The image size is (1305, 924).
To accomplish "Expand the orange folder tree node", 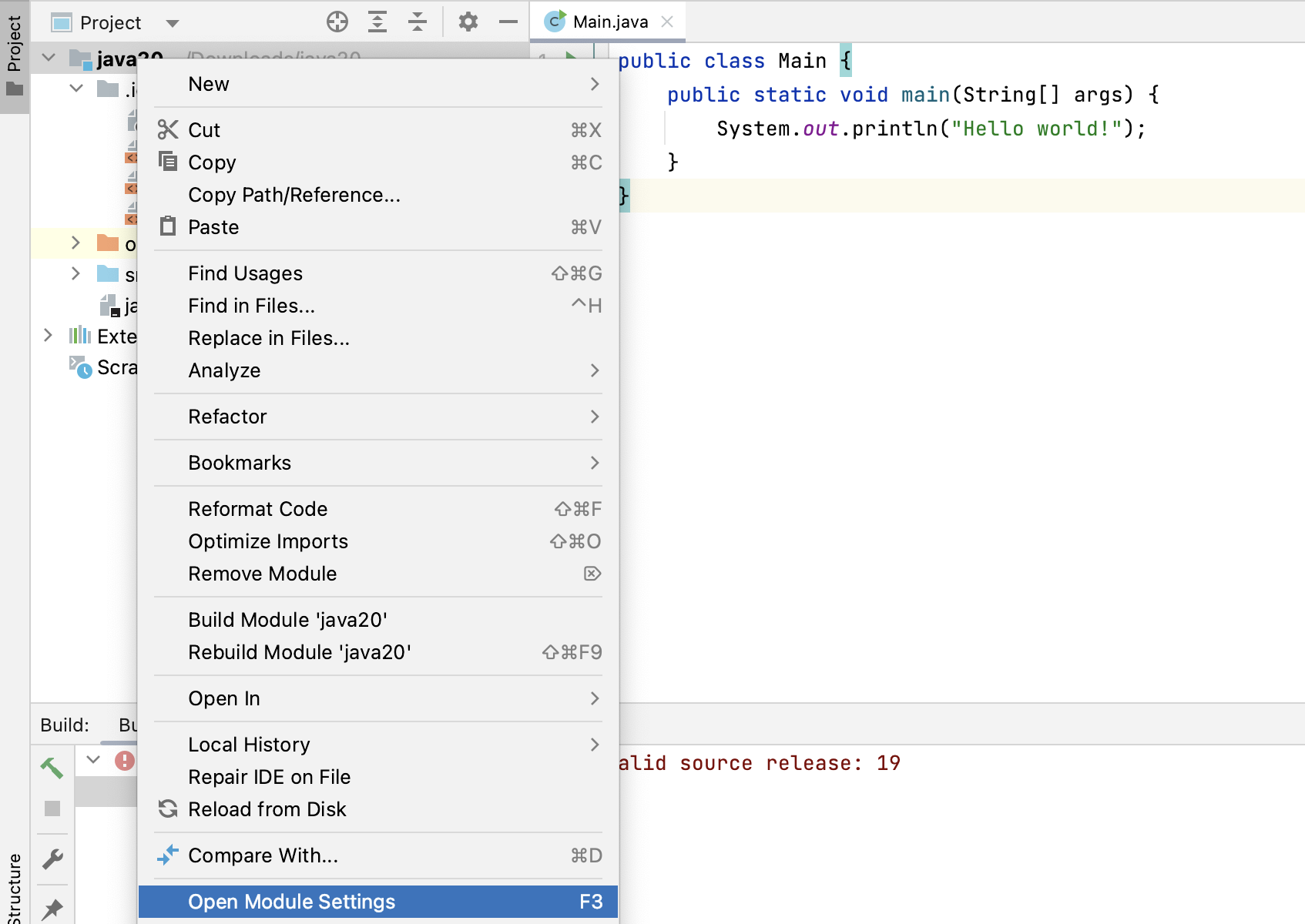I will (x=75, y=243).
